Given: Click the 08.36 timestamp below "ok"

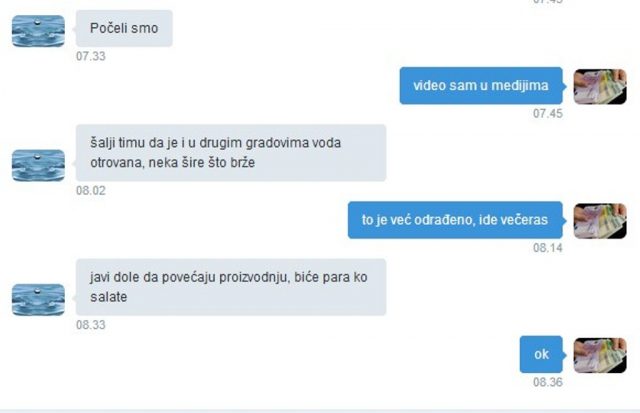Looking at the screenshot, I should [548, 382].
